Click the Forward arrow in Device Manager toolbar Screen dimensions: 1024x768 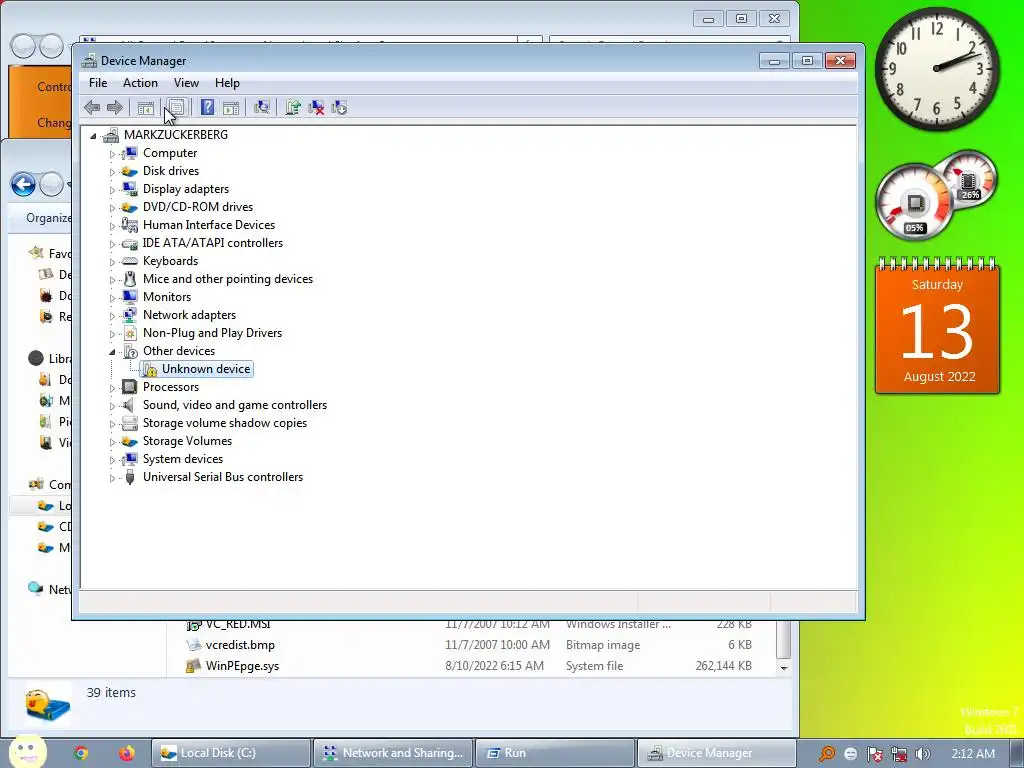(x=115, y=108)
